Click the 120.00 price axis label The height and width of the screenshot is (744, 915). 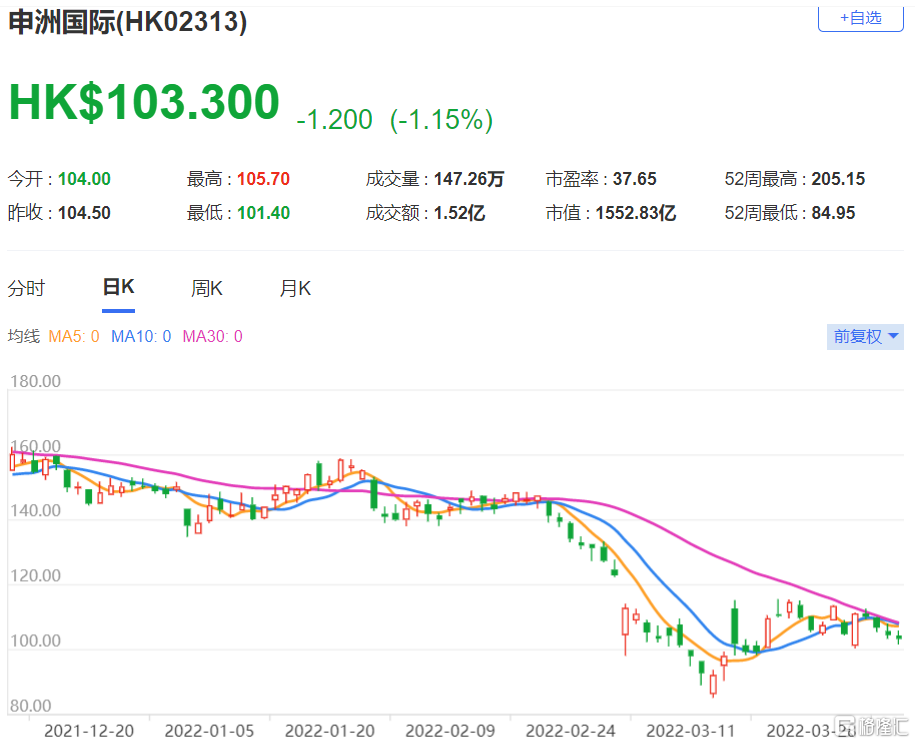[x=36, y=576]
